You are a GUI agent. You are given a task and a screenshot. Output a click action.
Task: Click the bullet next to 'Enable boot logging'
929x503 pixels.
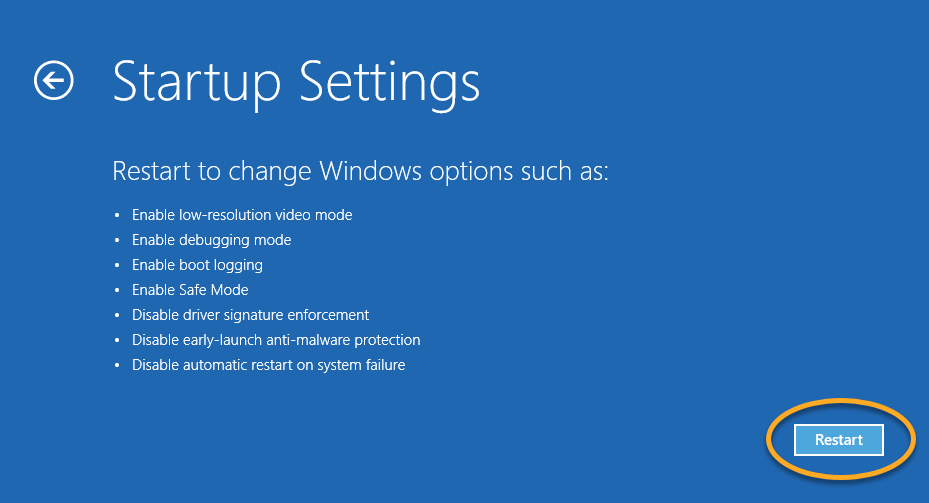point(117,266)
